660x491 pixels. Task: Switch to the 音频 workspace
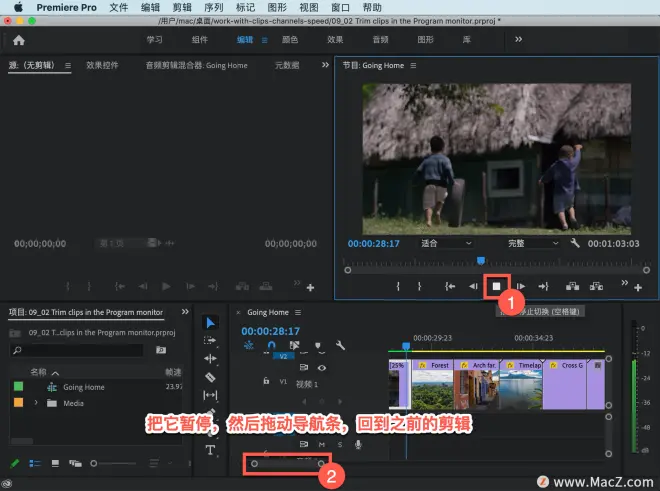[x=381, y=40]
